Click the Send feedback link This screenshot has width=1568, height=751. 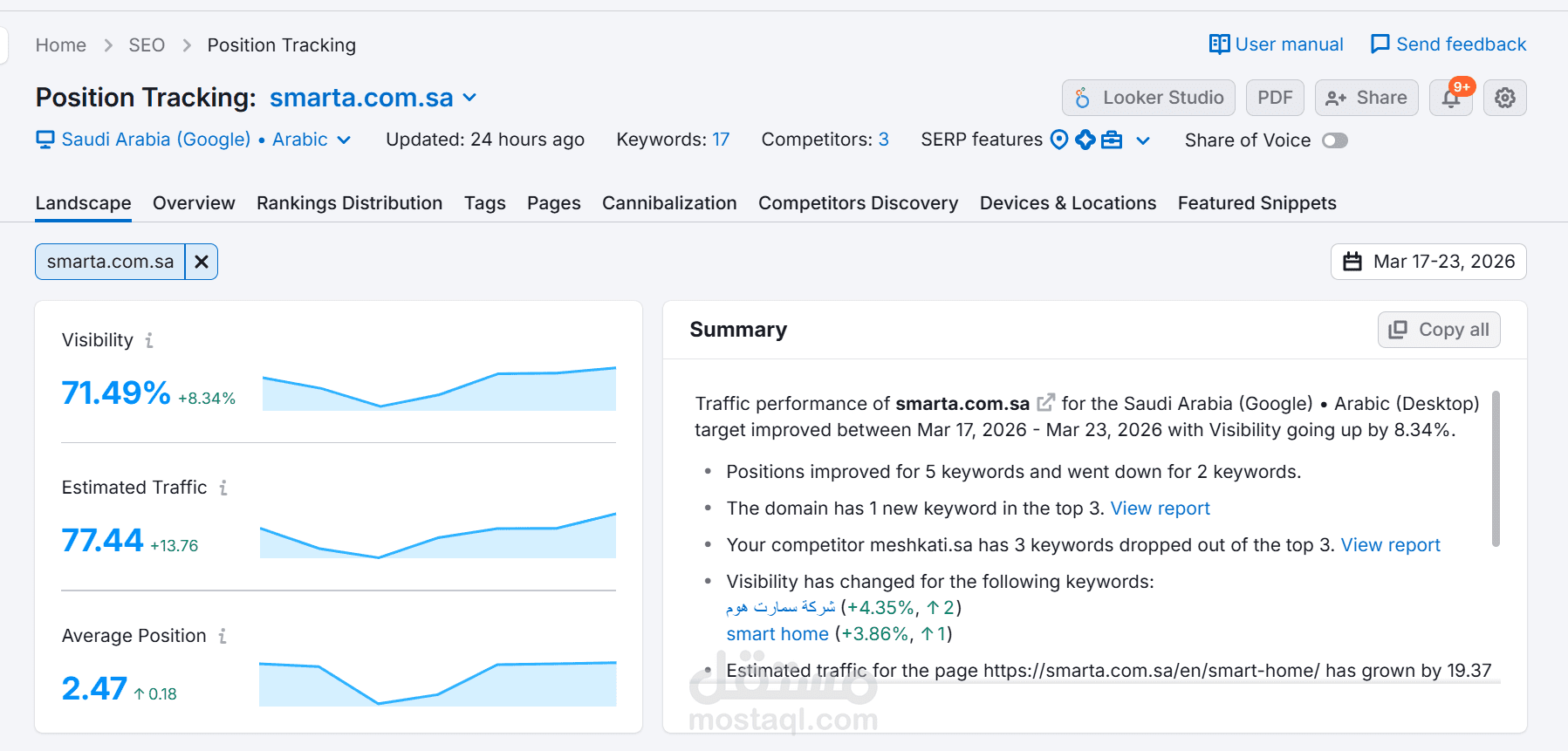coord(1448,44)
